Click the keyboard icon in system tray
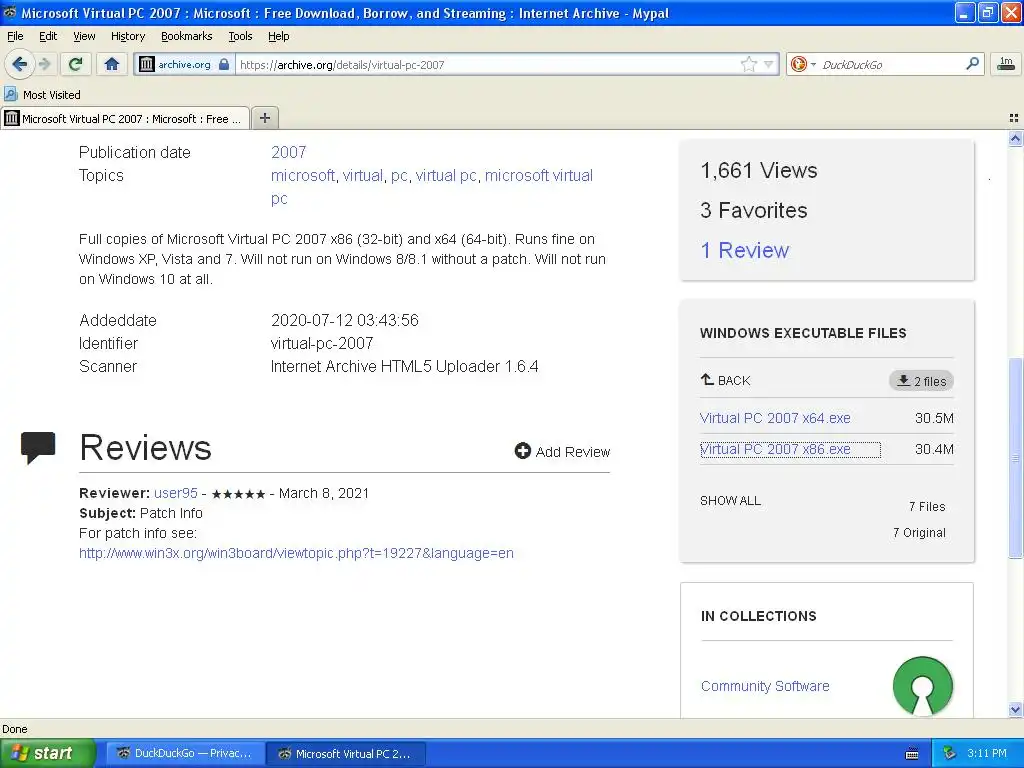Screen dimensions: 1024x768 [x=912, y=754]
